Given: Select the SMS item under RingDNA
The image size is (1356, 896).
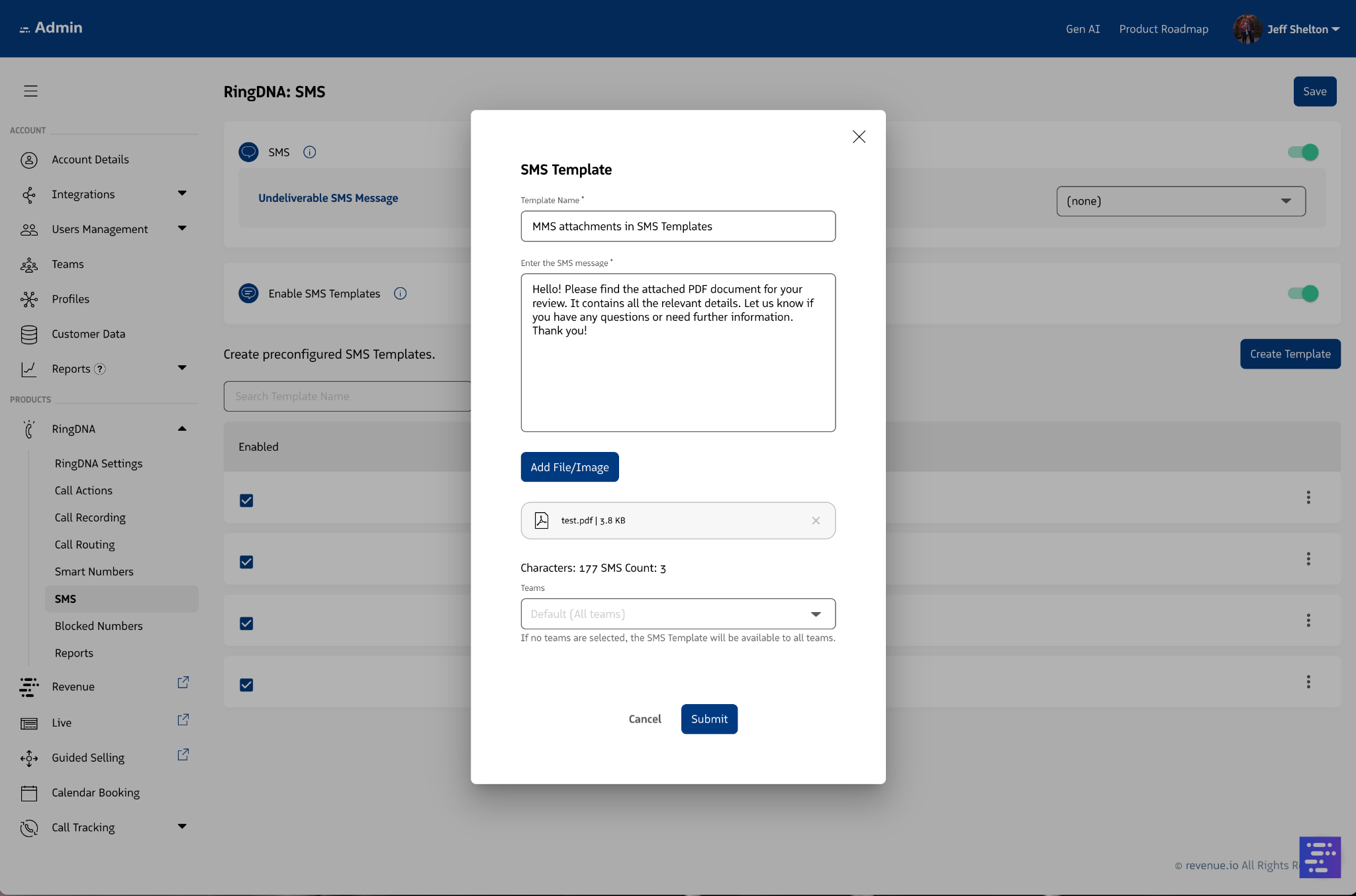Looking at the screenshot, I should (x=66, y=598).
